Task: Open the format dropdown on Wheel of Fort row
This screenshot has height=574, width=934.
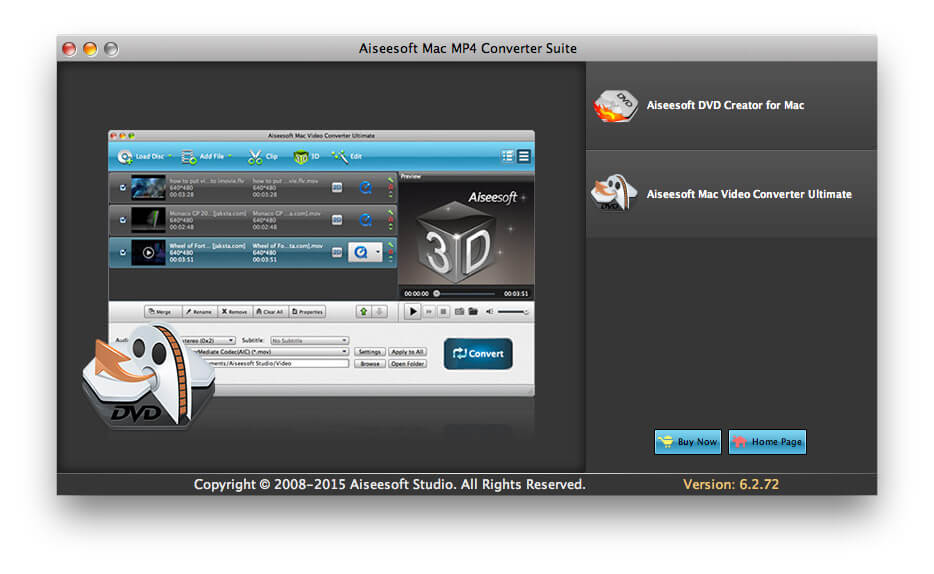Action: point(378,252)
